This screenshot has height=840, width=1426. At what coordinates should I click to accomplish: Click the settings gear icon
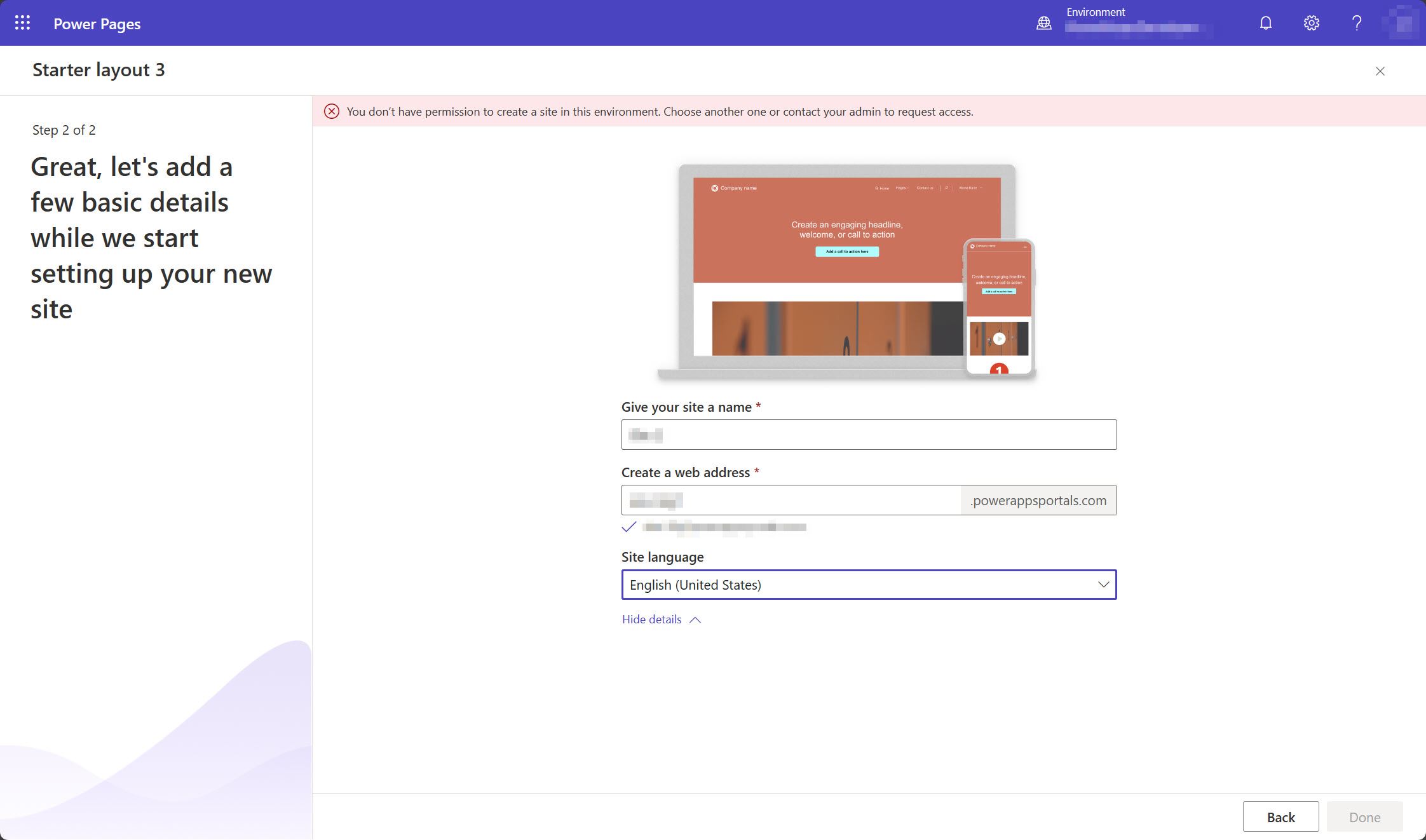(x=1310, y=22)
